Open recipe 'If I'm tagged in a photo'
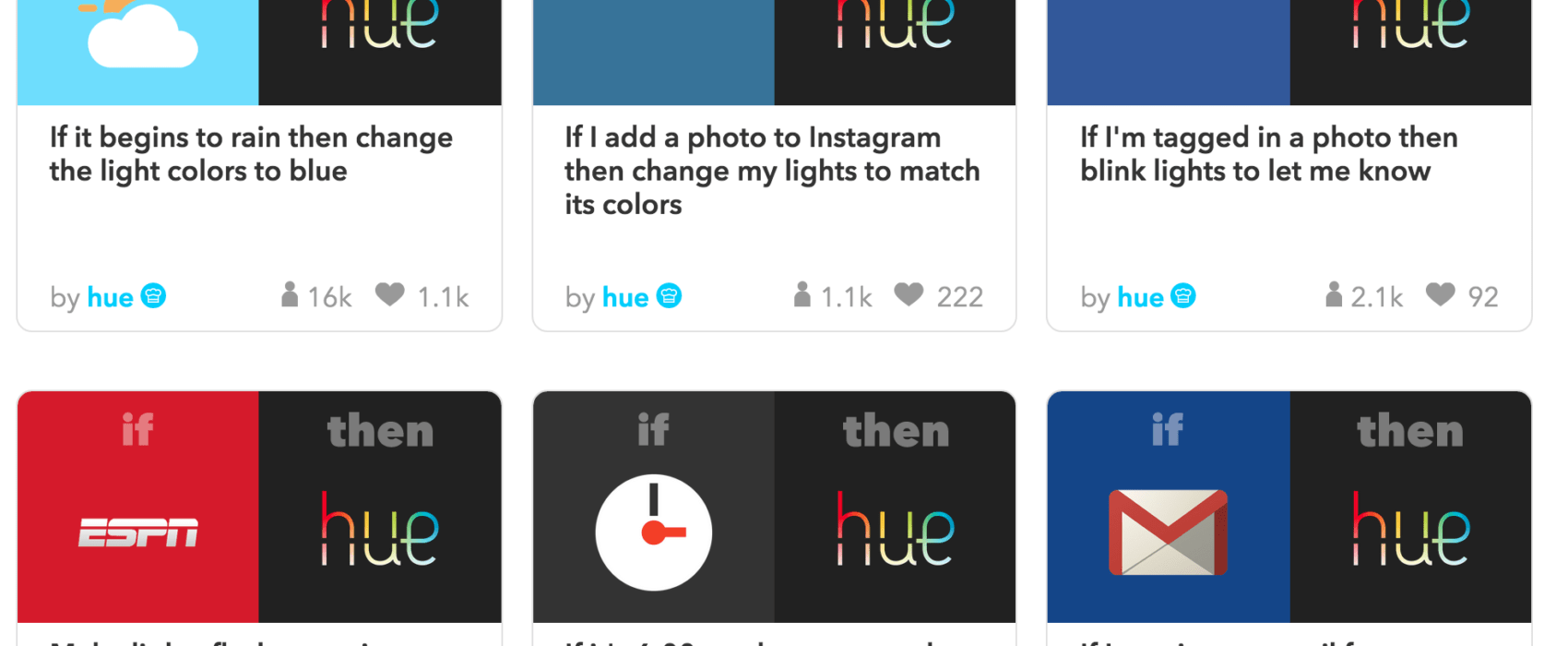Screen dimensions: 1568x646 1269,154
